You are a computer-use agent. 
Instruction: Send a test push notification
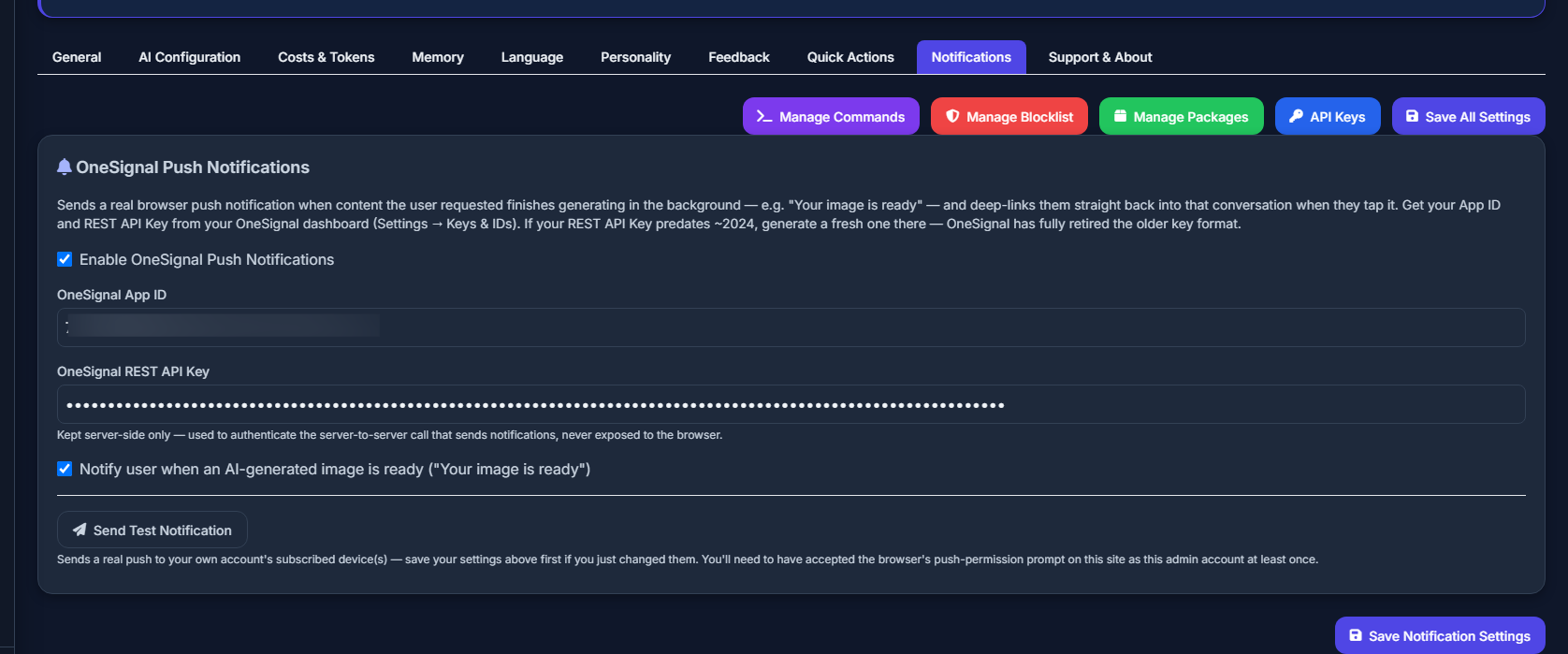[x=152, y=530]
